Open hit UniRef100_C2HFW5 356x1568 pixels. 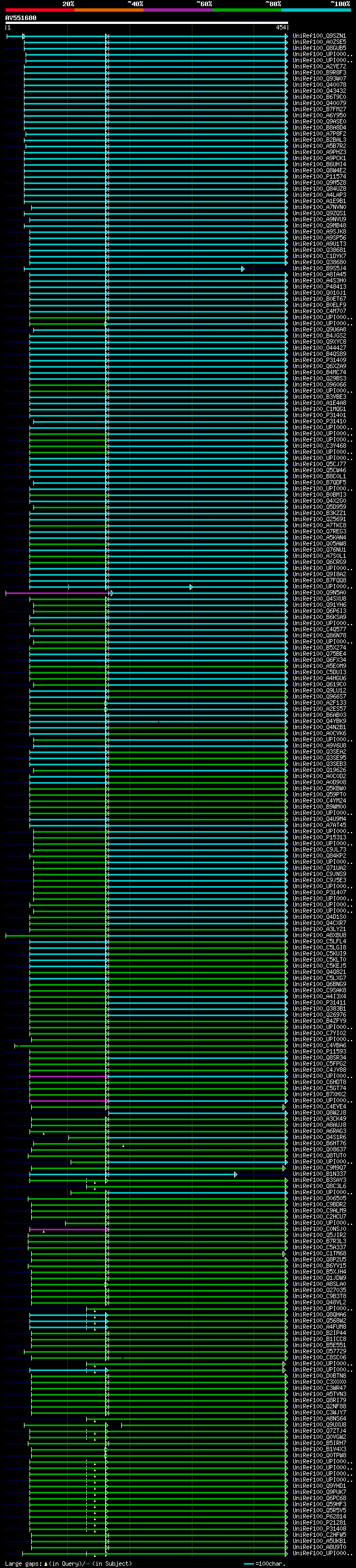[x=319, y=1536]
